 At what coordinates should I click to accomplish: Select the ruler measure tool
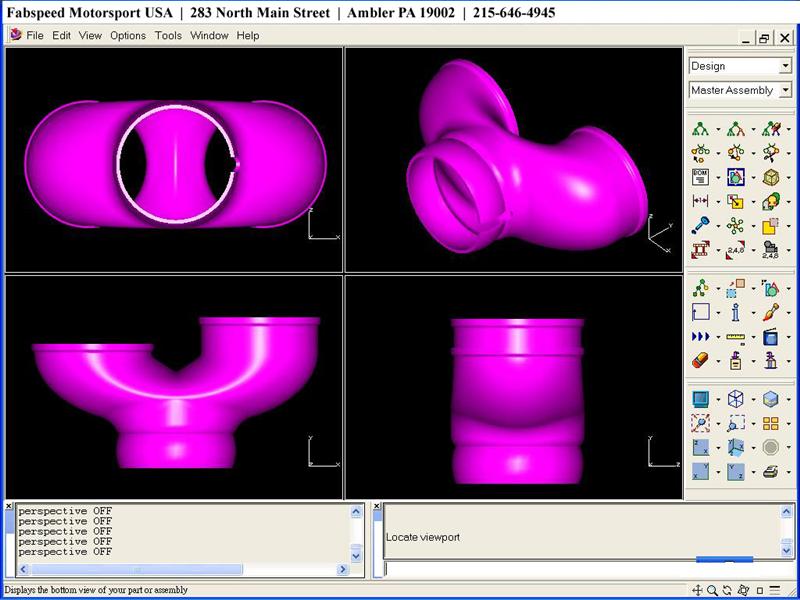pyautogui.click(x=735, y=337)
